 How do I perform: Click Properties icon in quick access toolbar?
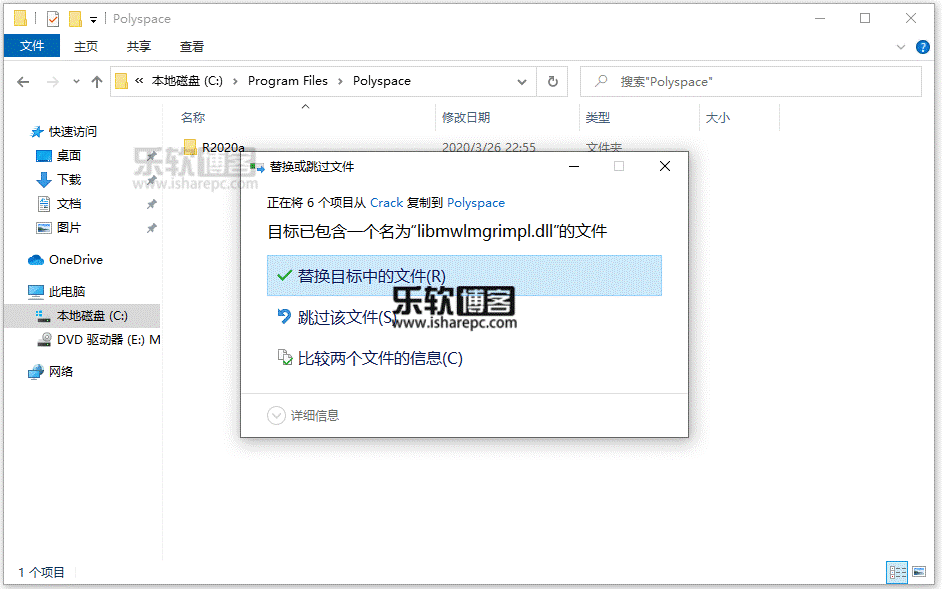[x=53, y=19]
